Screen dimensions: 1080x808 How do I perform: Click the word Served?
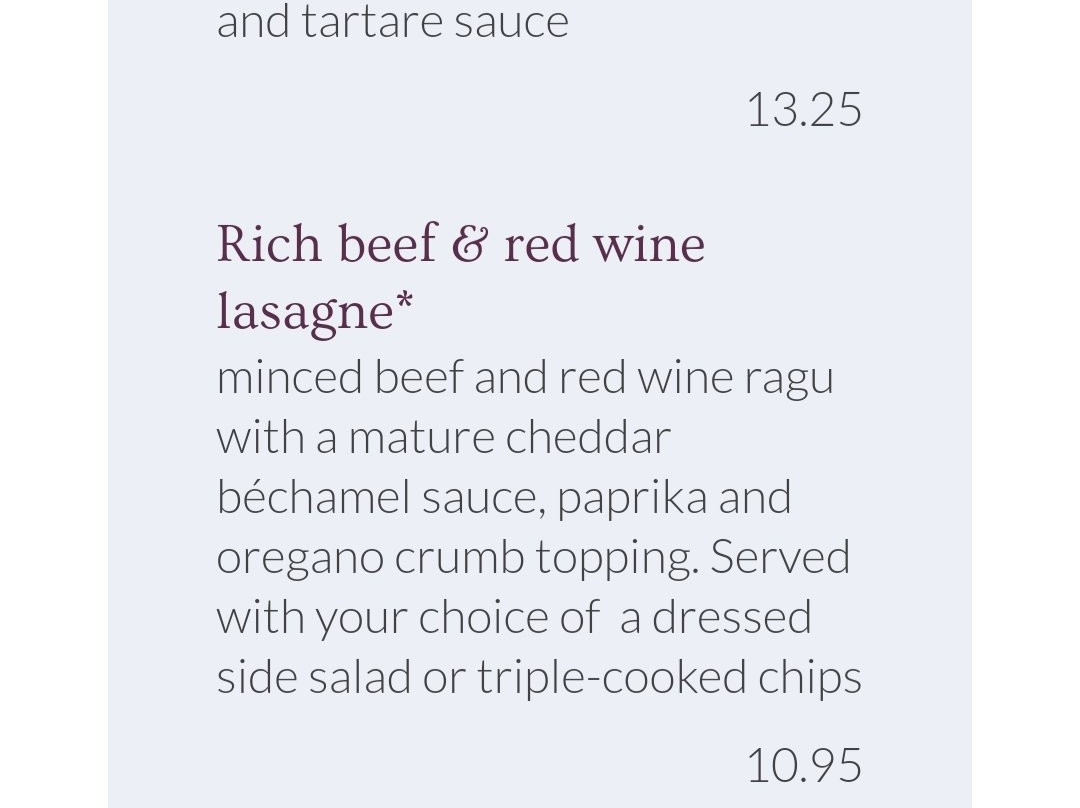coord(780,557)
